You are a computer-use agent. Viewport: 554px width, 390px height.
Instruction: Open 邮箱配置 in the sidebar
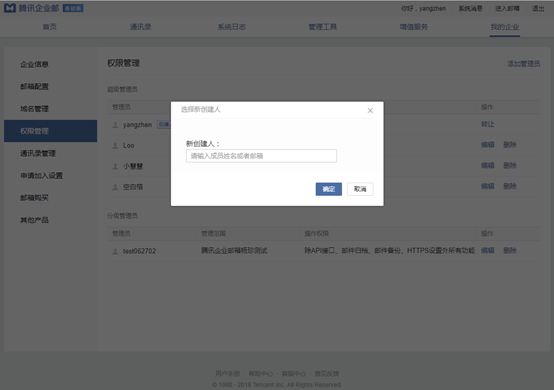point(51,87)
